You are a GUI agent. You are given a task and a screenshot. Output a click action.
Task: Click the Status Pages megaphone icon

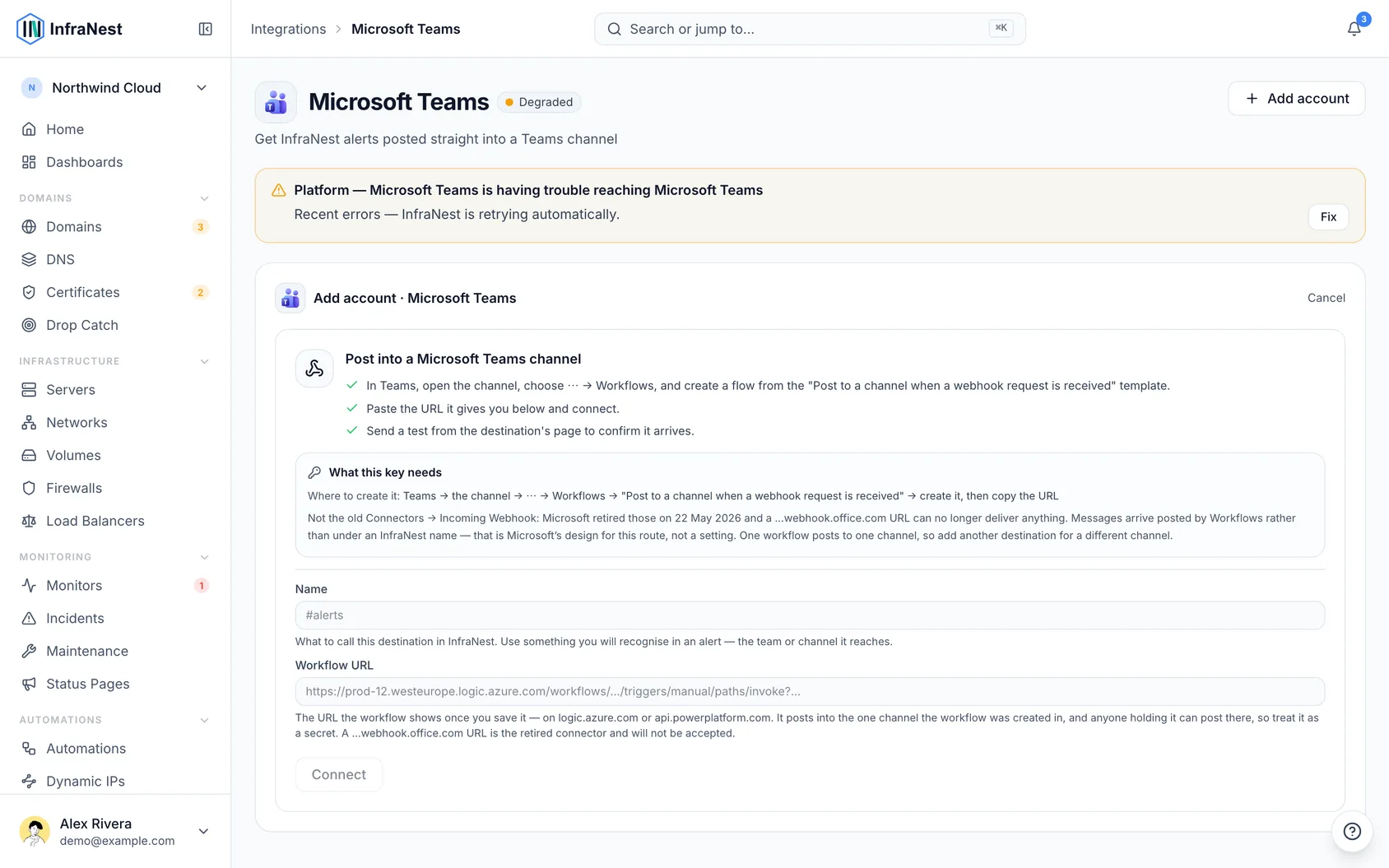pyautogui.click(x=29, y=684)
